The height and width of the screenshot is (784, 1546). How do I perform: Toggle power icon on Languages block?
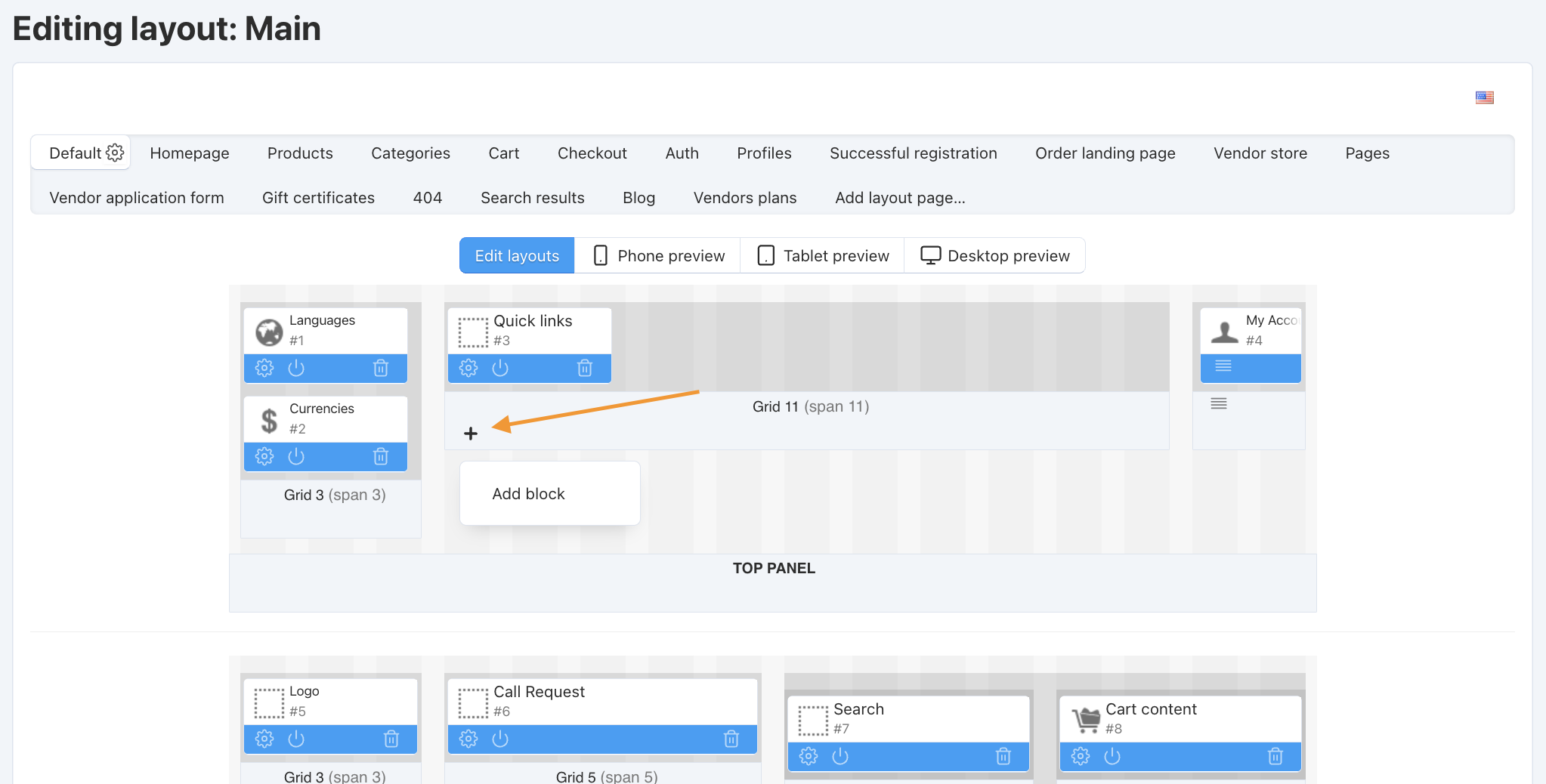tap(296, 368)
